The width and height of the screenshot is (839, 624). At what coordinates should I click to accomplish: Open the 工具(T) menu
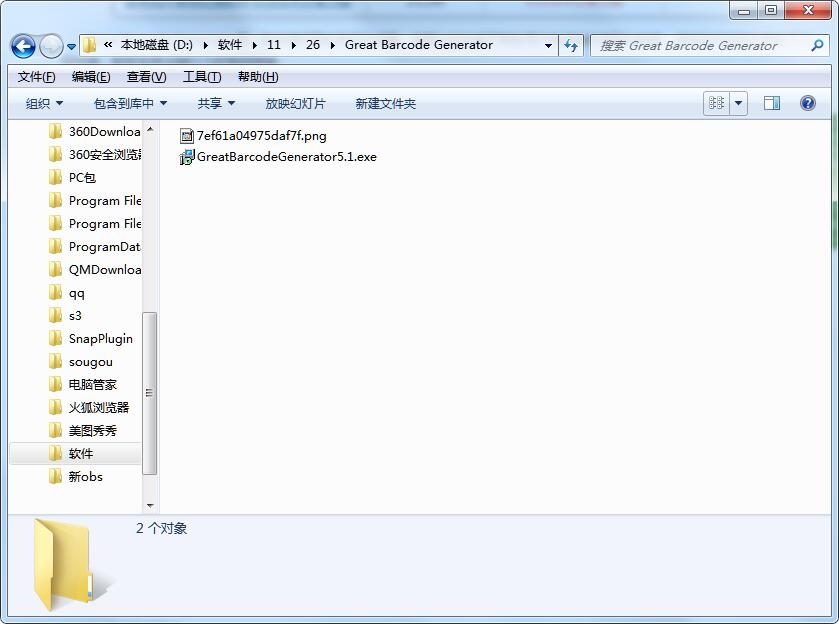click(x=201, y=77)
